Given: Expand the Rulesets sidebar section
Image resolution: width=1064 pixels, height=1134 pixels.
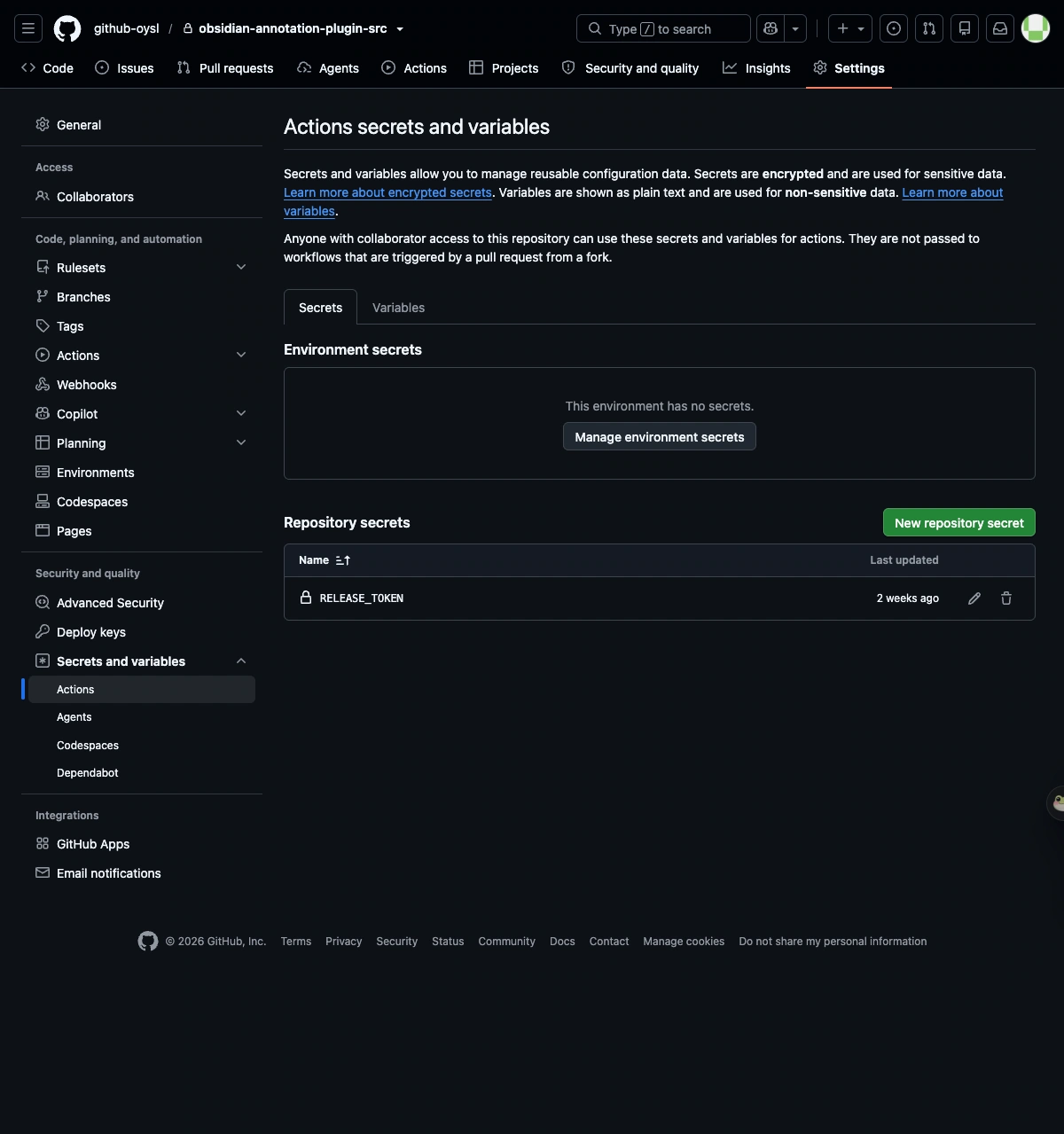Looking at the screenshot, I should coord(241,267).
